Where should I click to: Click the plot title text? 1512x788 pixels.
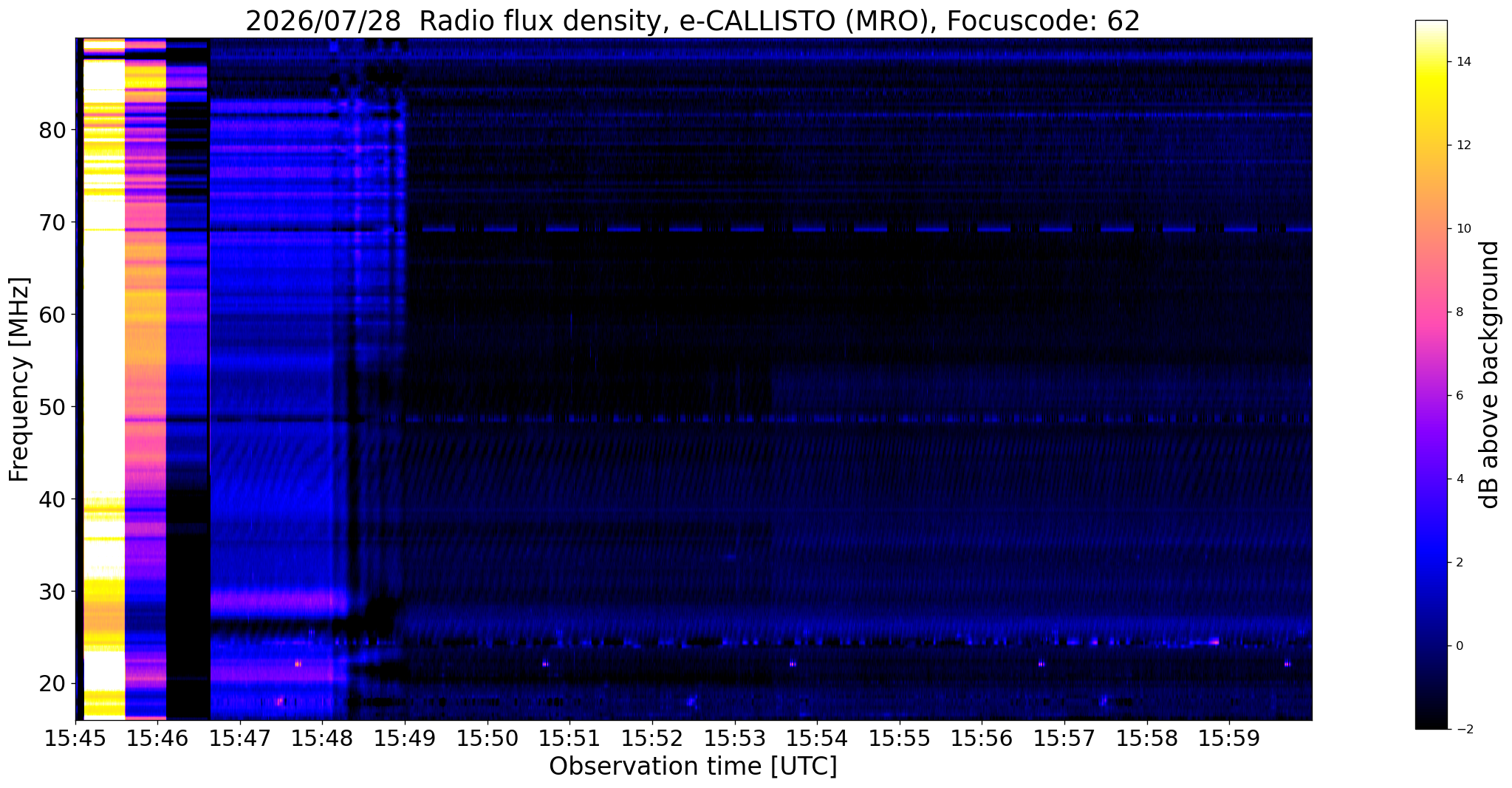[693, 21]
